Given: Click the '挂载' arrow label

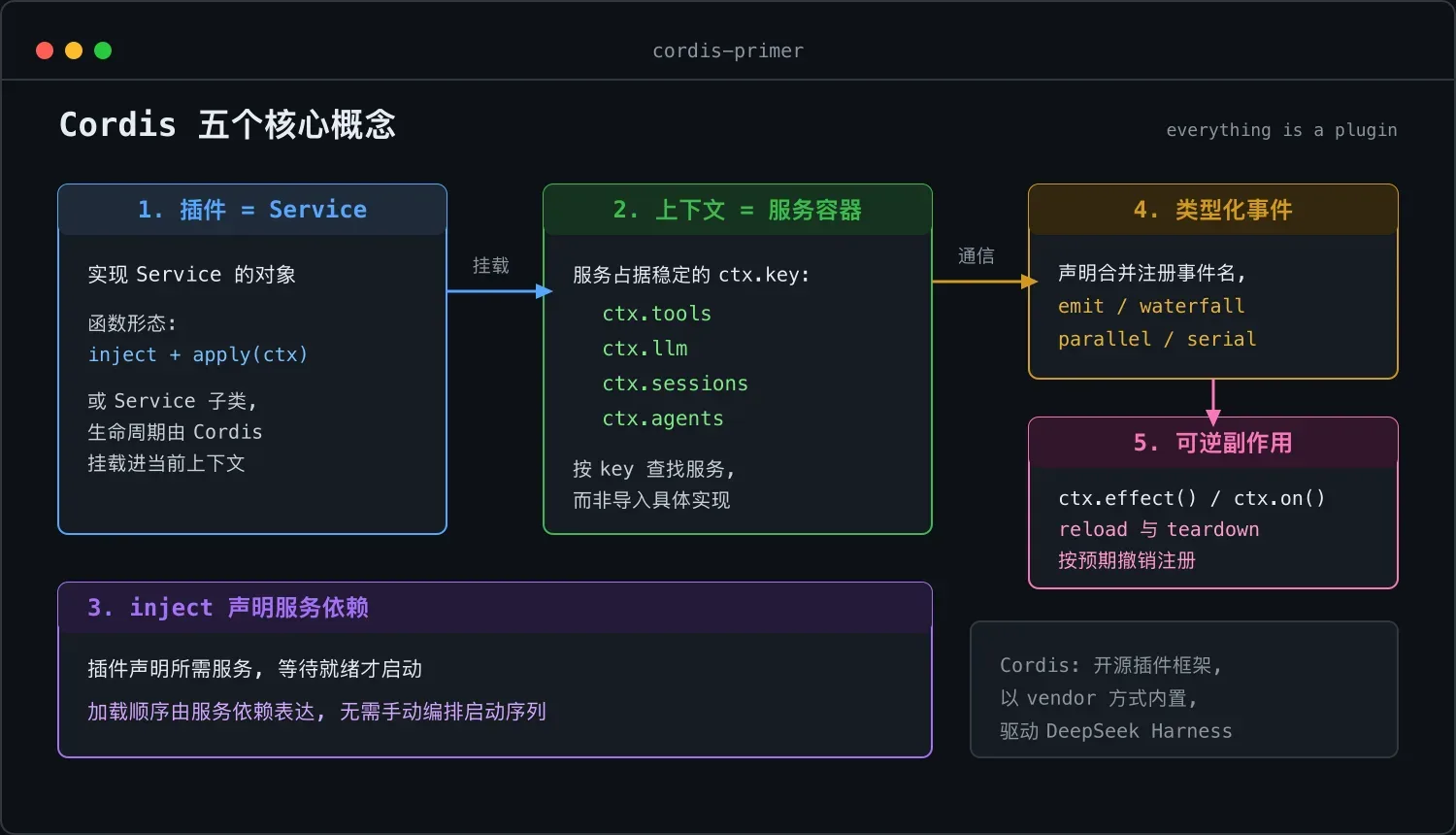Looking at the screenshot, I should [491, 265].
